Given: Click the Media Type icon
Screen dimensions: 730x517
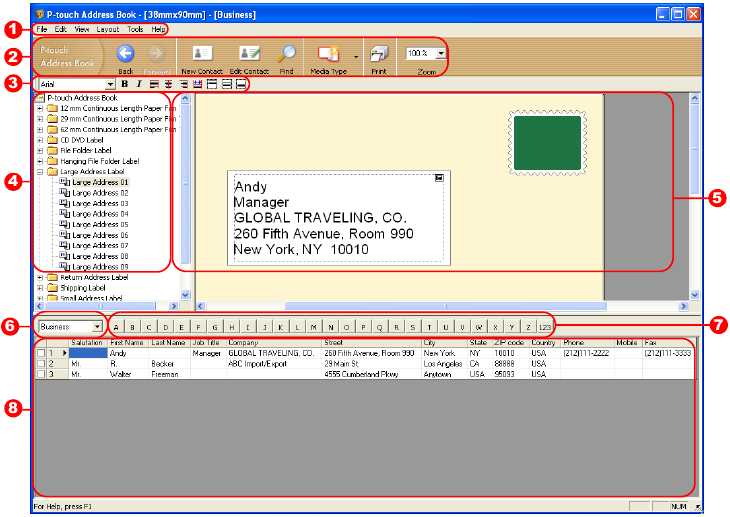Looking at the screenshot, I should [328, 54].
